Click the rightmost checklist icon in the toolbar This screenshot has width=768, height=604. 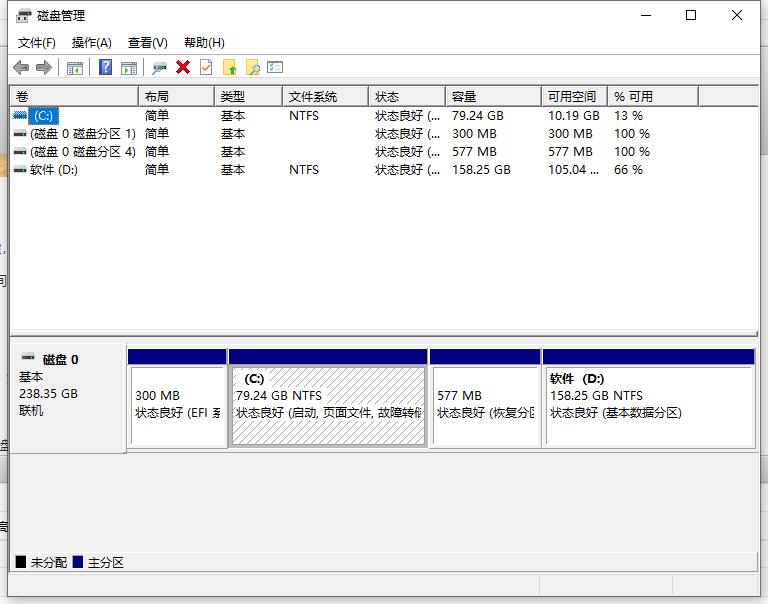(x=276, y=67)
